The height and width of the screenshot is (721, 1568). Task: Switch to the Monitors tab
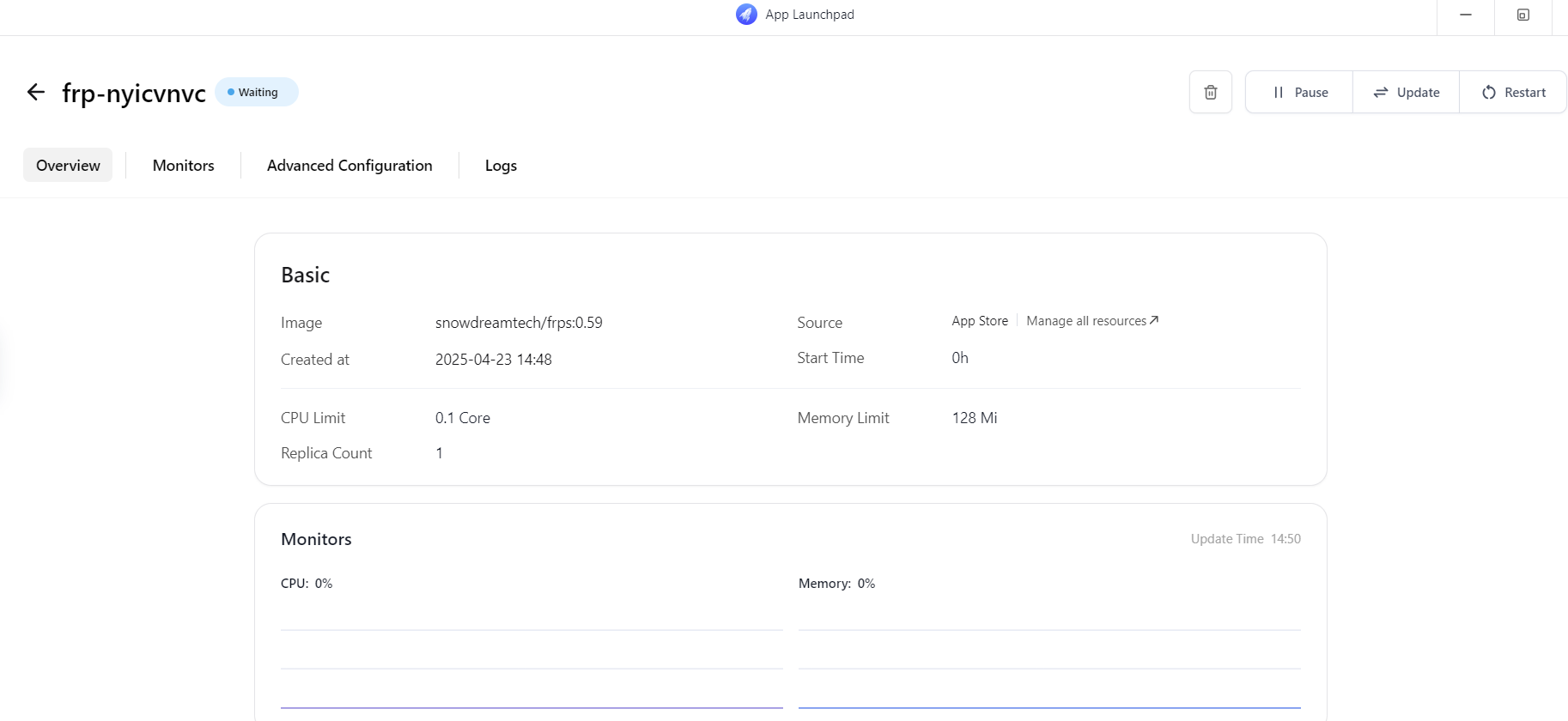[x=183, y=166]
